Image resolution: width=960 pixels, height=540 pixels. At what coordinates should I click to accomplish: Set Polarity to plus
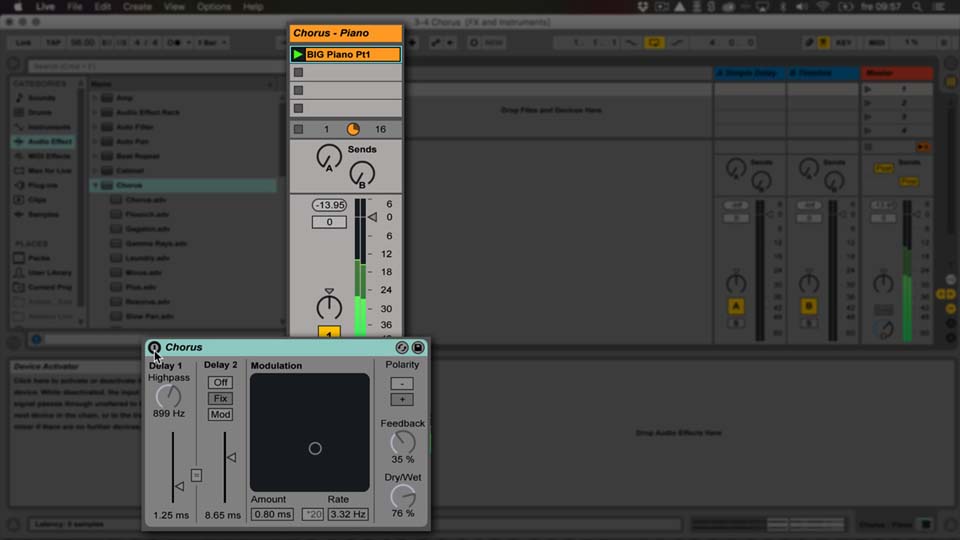tap(402, 400)
